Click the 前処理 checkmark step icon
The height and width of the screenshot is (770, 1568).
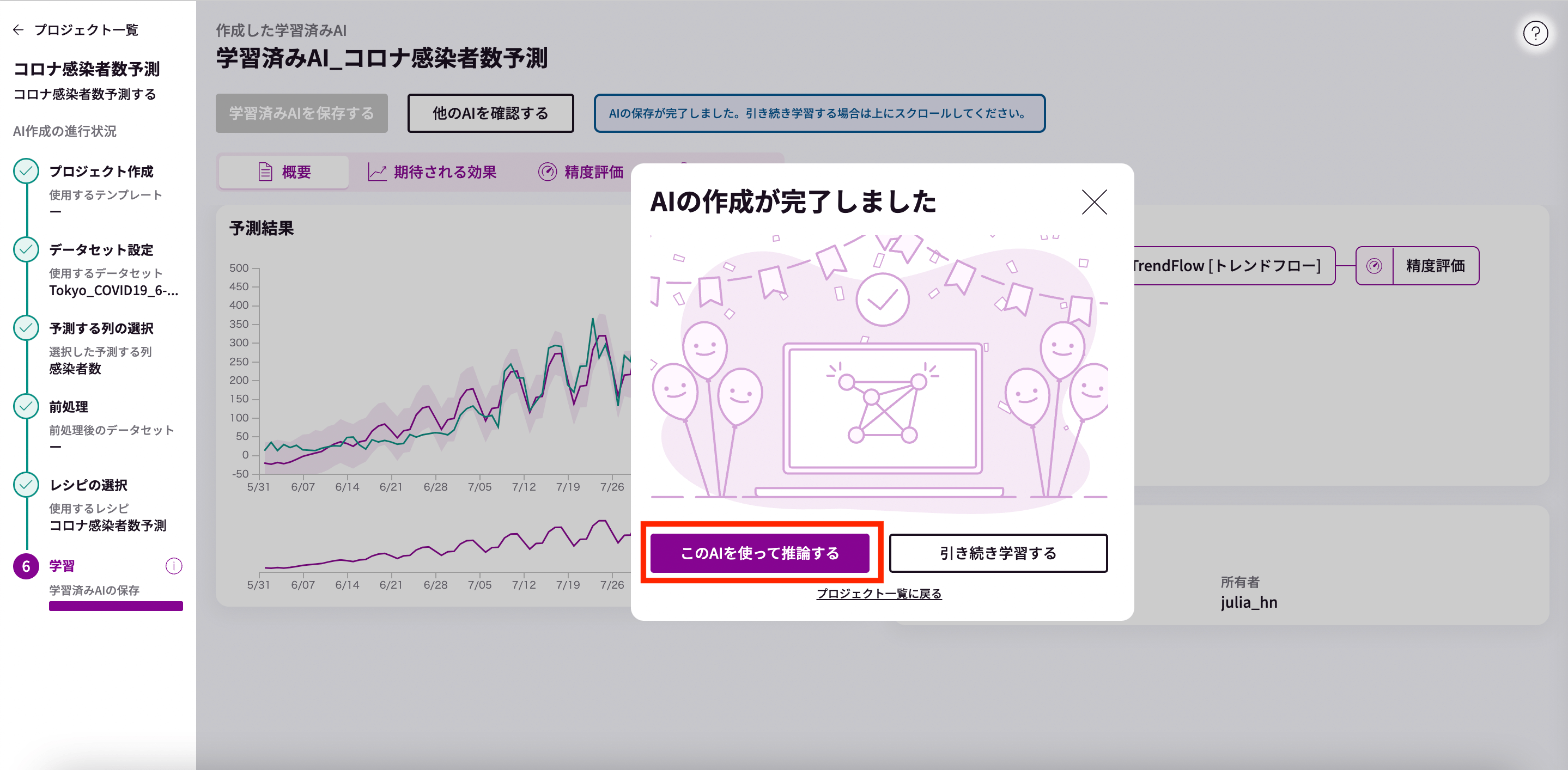26,406
